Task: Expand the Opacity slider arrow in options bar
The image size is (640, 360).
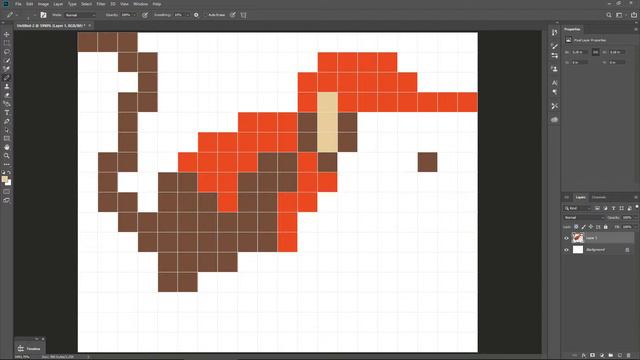Action: pos(134,15)
